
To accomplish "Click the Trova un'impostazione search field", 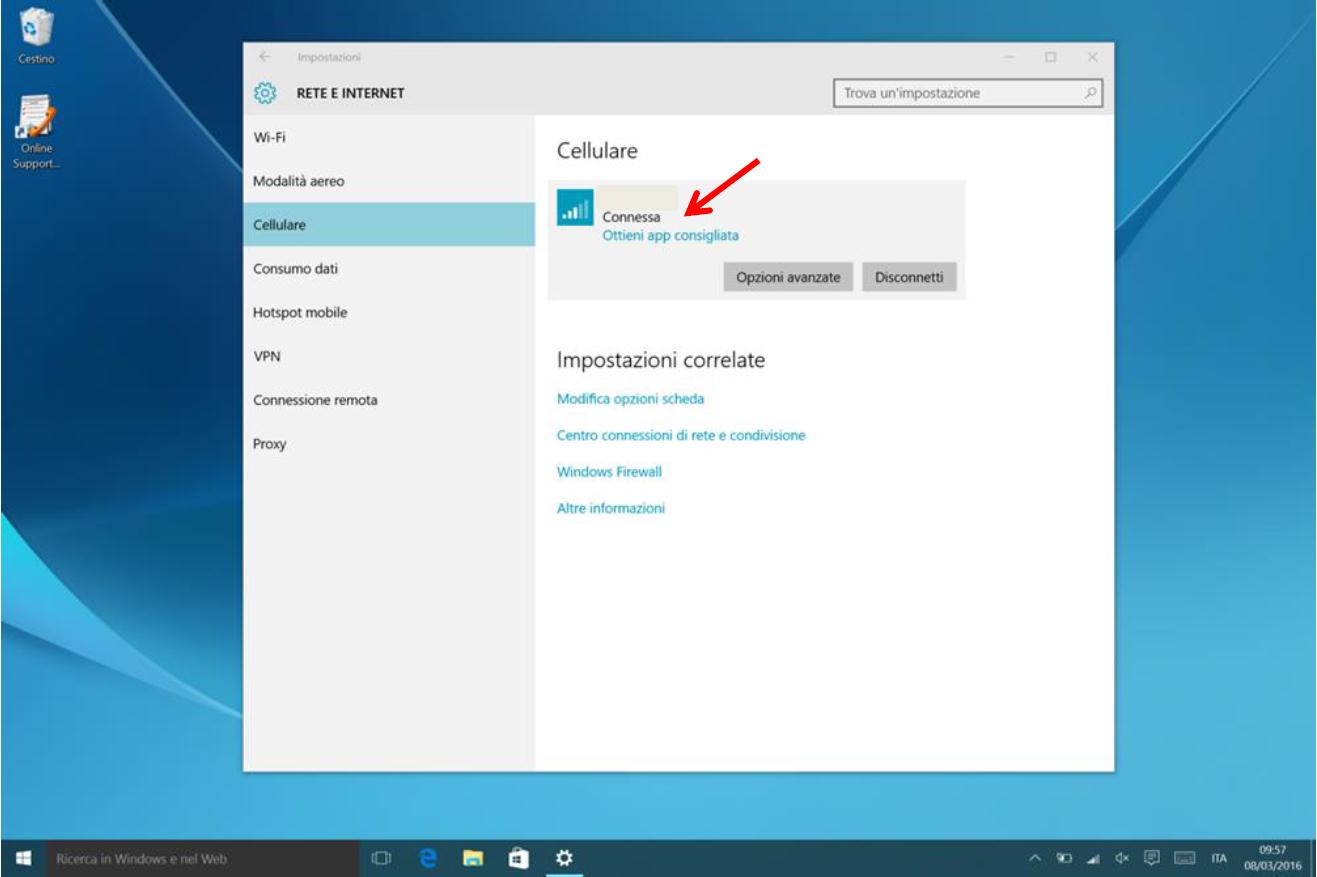I will click(967, 93).
